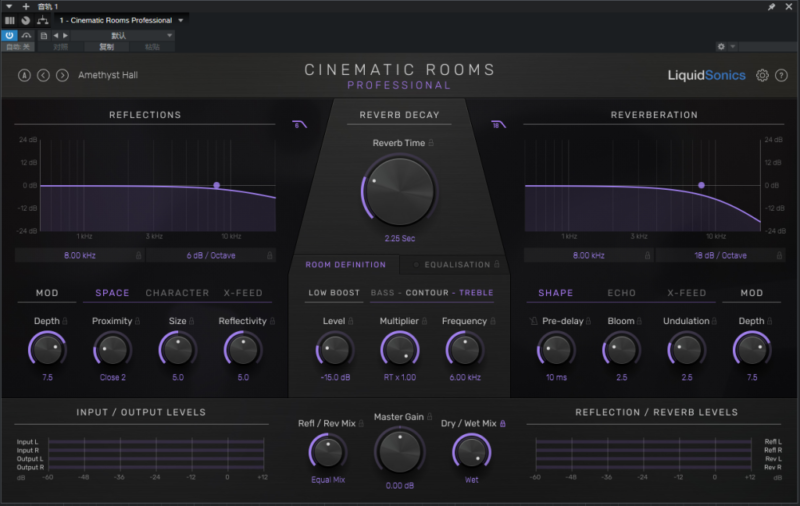Go to next preset with right arrow

click(x=62, y=75)
